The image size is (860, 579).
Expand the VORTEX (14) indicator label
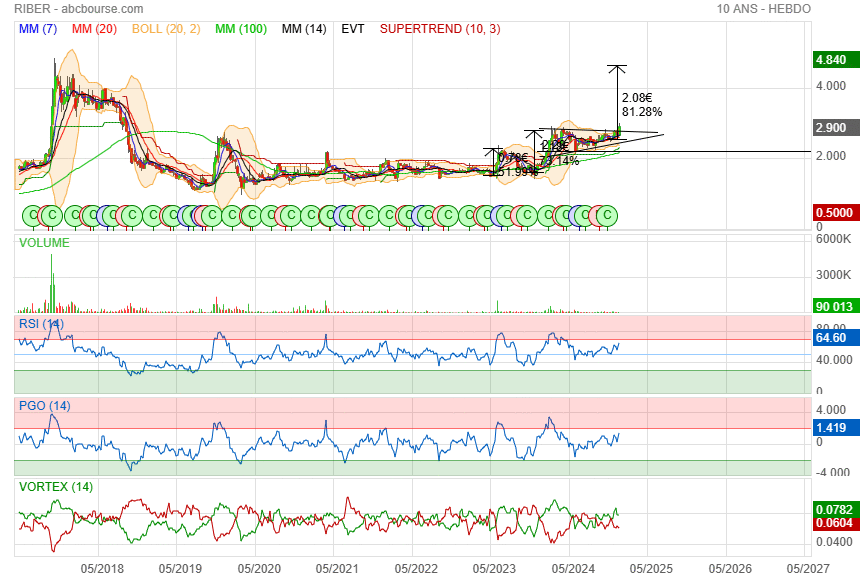(56, 487)
